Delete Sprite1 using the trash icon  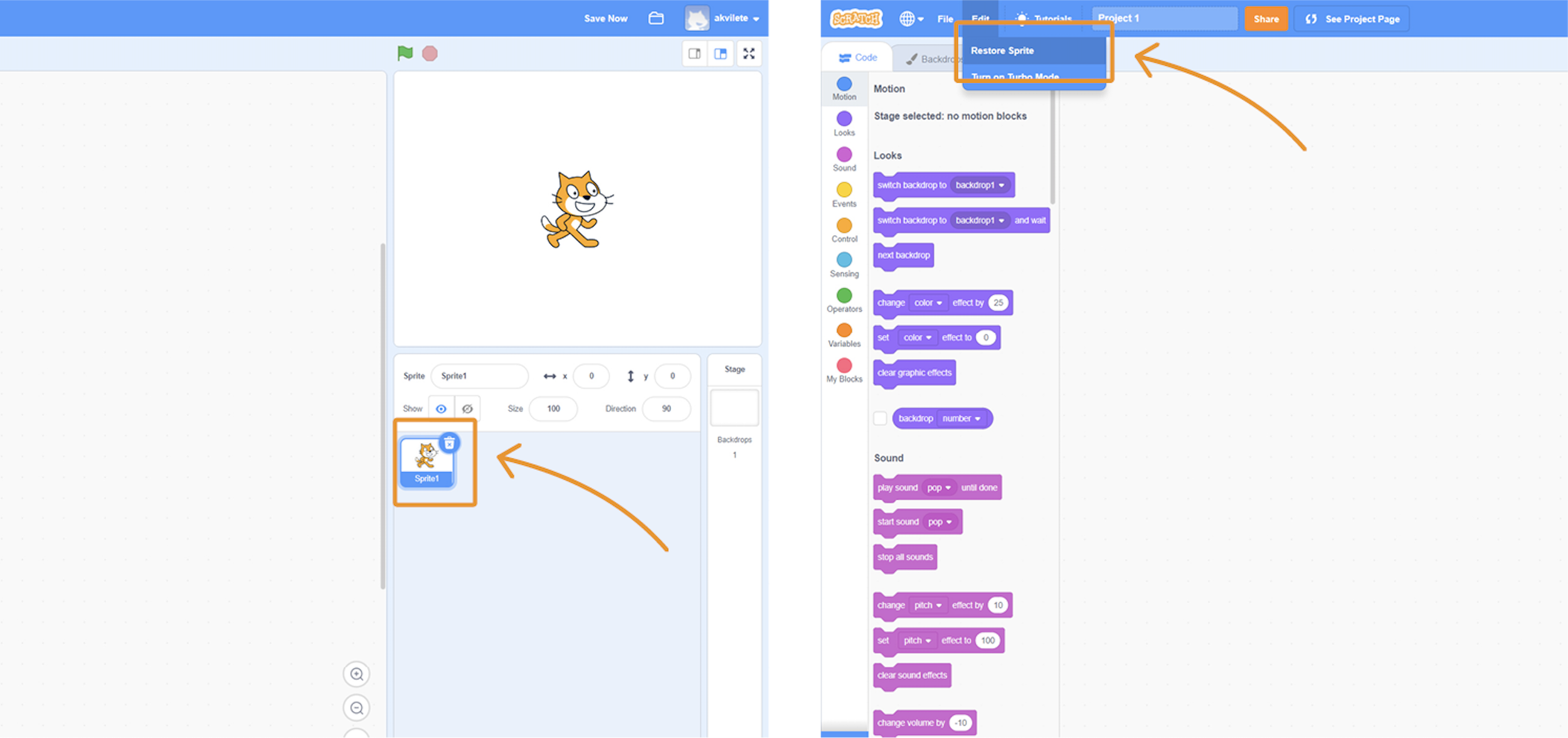(449, 443)
